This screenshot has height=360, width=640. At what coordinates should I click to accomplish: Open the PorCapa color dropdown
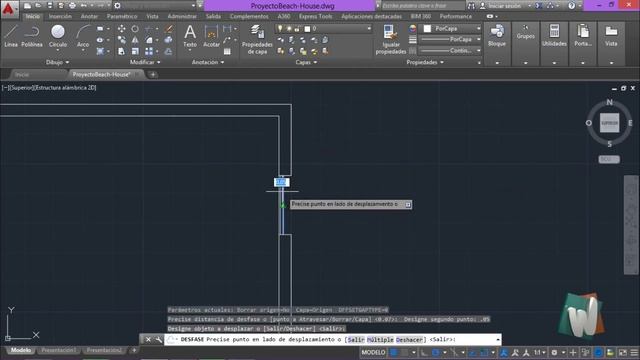click(x=451, y=29)
